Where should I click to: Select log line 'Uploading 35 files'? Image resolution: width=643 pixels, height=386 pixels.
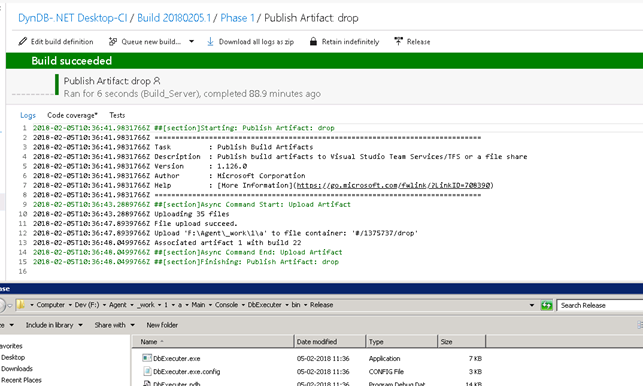pos(192,214)
